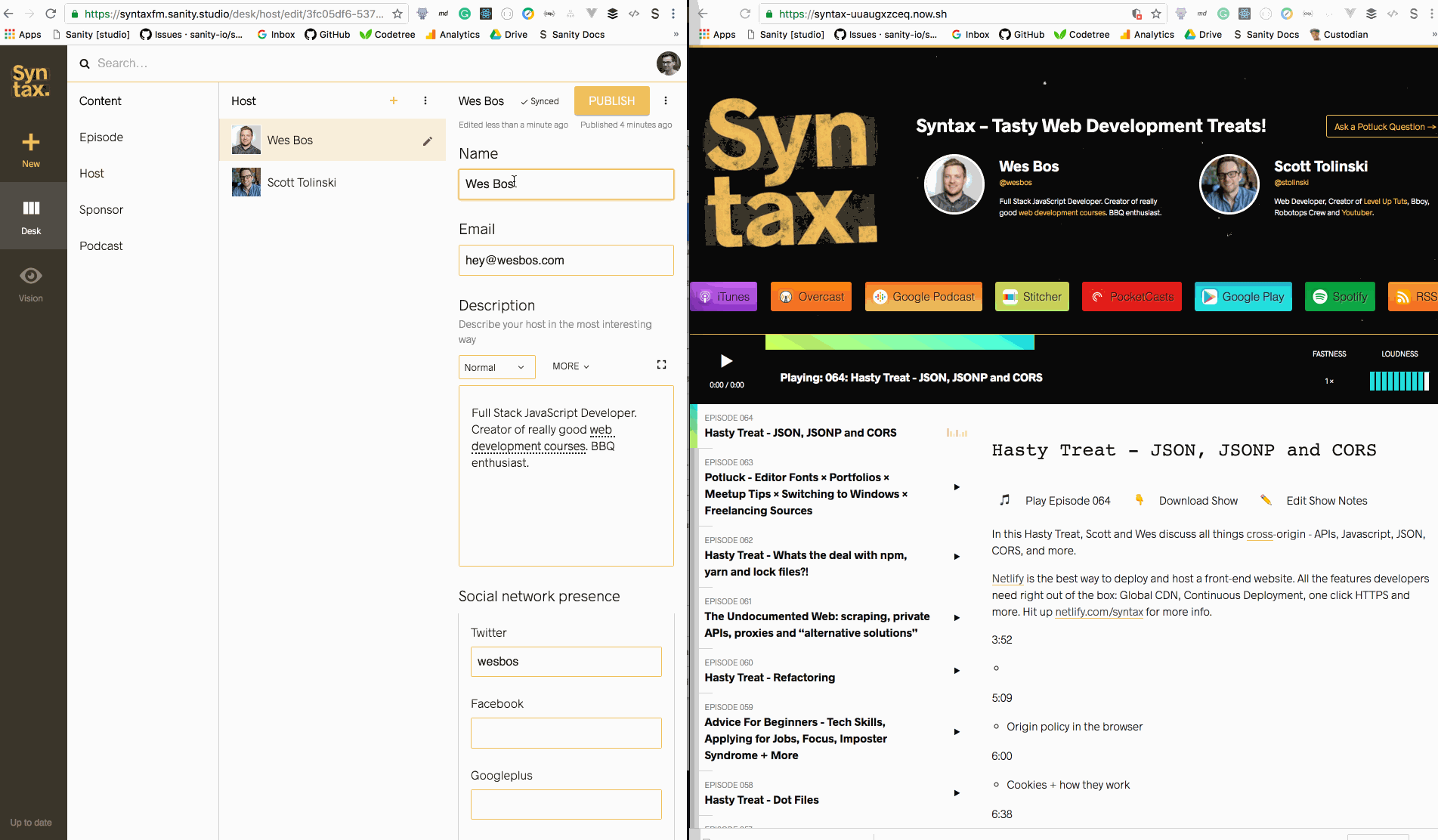Click the user avatar in the studio header
Viewport: 1438px width, 840px height.
point(668,63)
